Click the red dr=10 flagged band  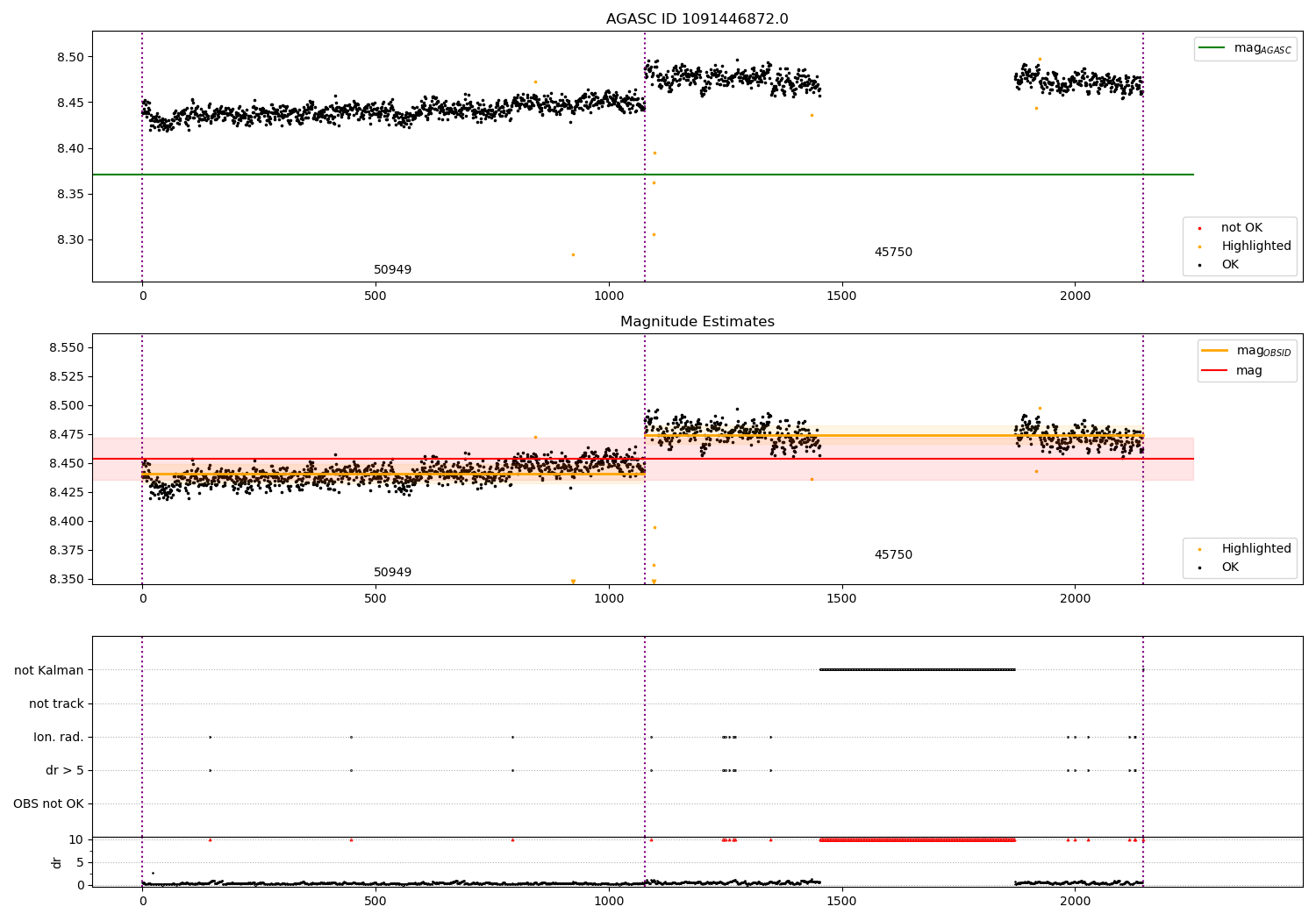(x=917, y=839)
